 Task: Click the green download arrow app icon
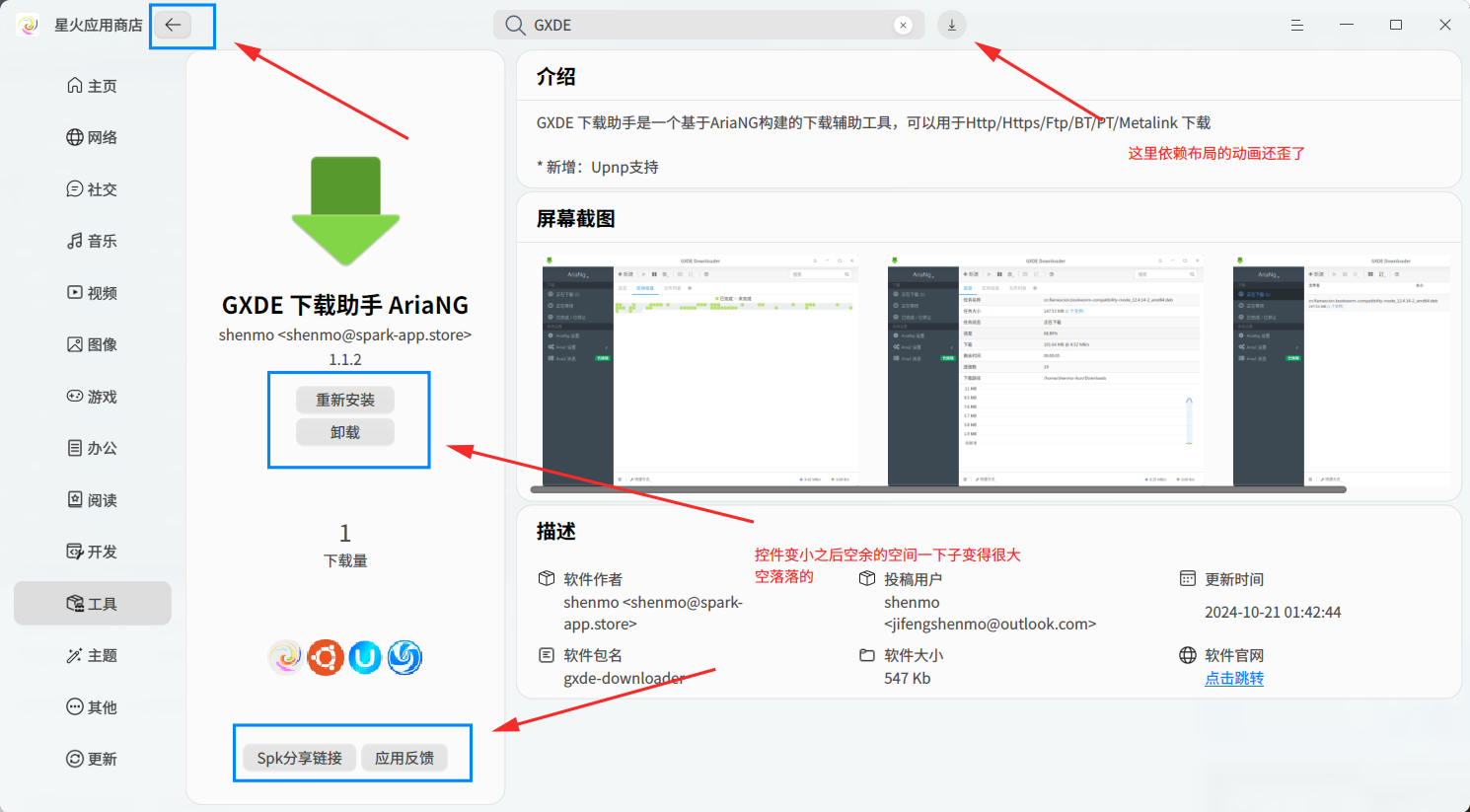pos(345,210)
